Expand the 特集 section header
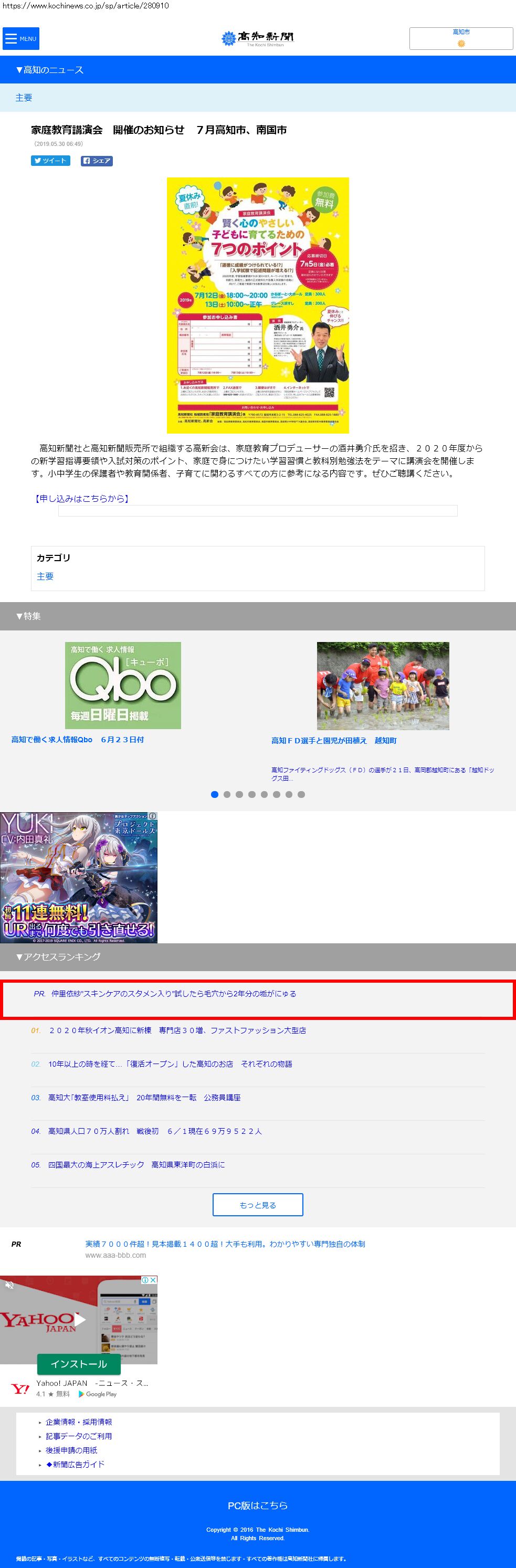Screen dimensions: 516x1568 click(x=258, y=616)
